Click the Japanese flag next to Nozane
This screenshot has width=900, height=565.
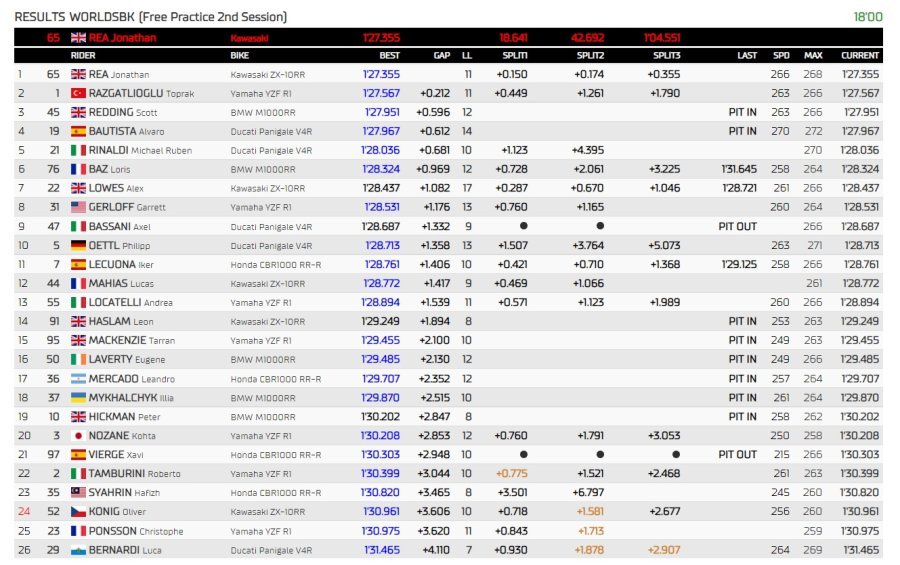click(78, 436)
